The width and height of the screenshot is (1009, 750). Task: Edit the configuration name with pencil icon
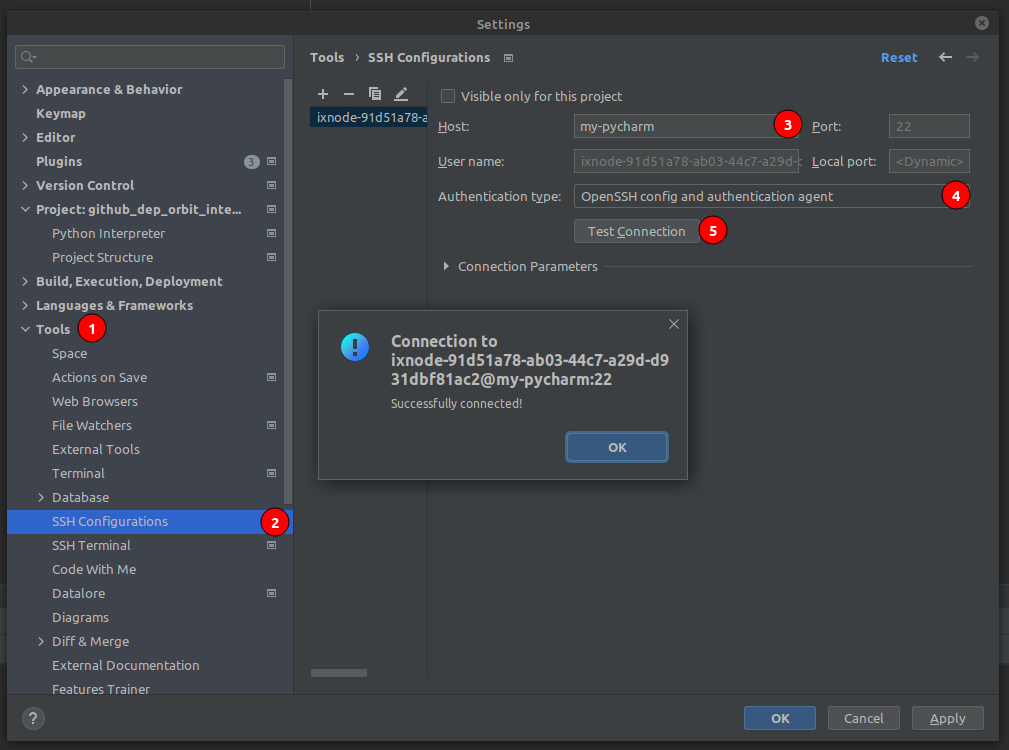click(x=401, y=93)
